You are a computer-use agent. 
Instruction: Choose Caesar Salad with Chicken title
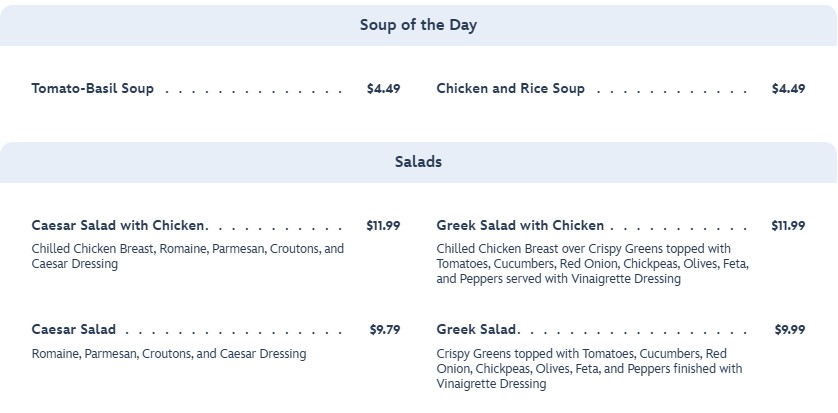tap(119, 226)
